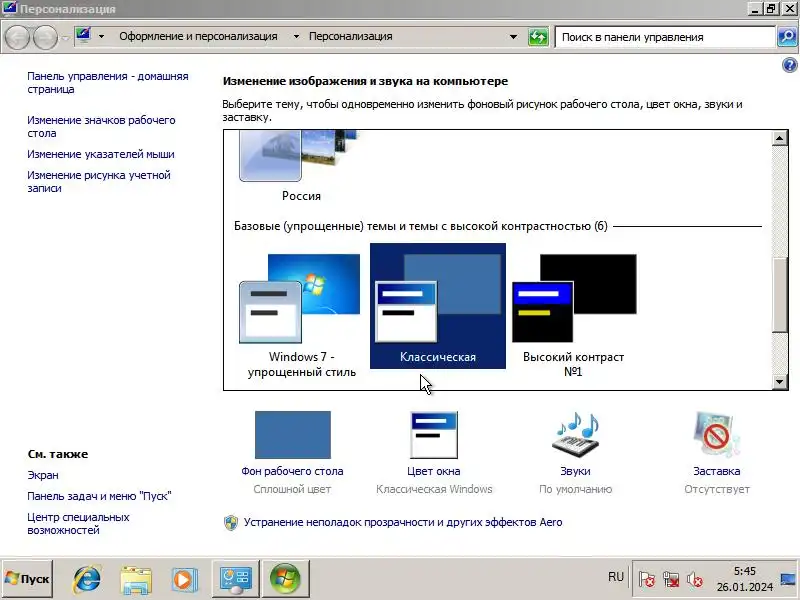Click the theme list scrollbar thumb
800x600 pixels.
tap(780, 295)
